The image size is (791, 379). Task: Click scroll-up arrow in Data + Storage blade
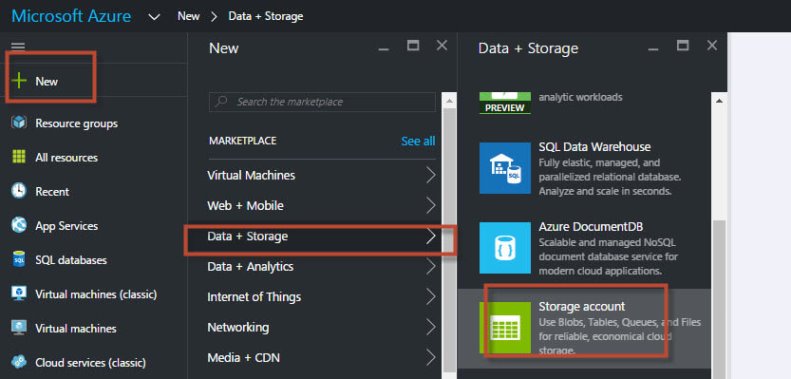click(x=719, y=100)
